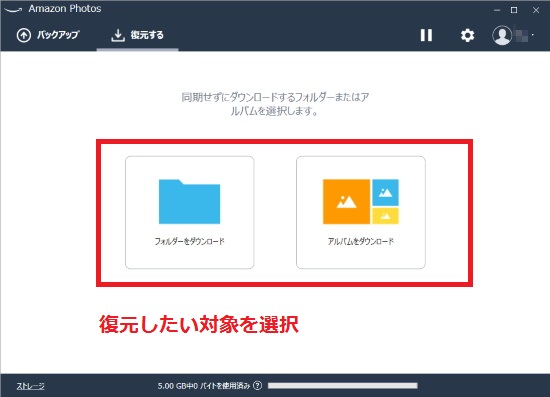Click the Amazon smile logo

tap(13, 9)
